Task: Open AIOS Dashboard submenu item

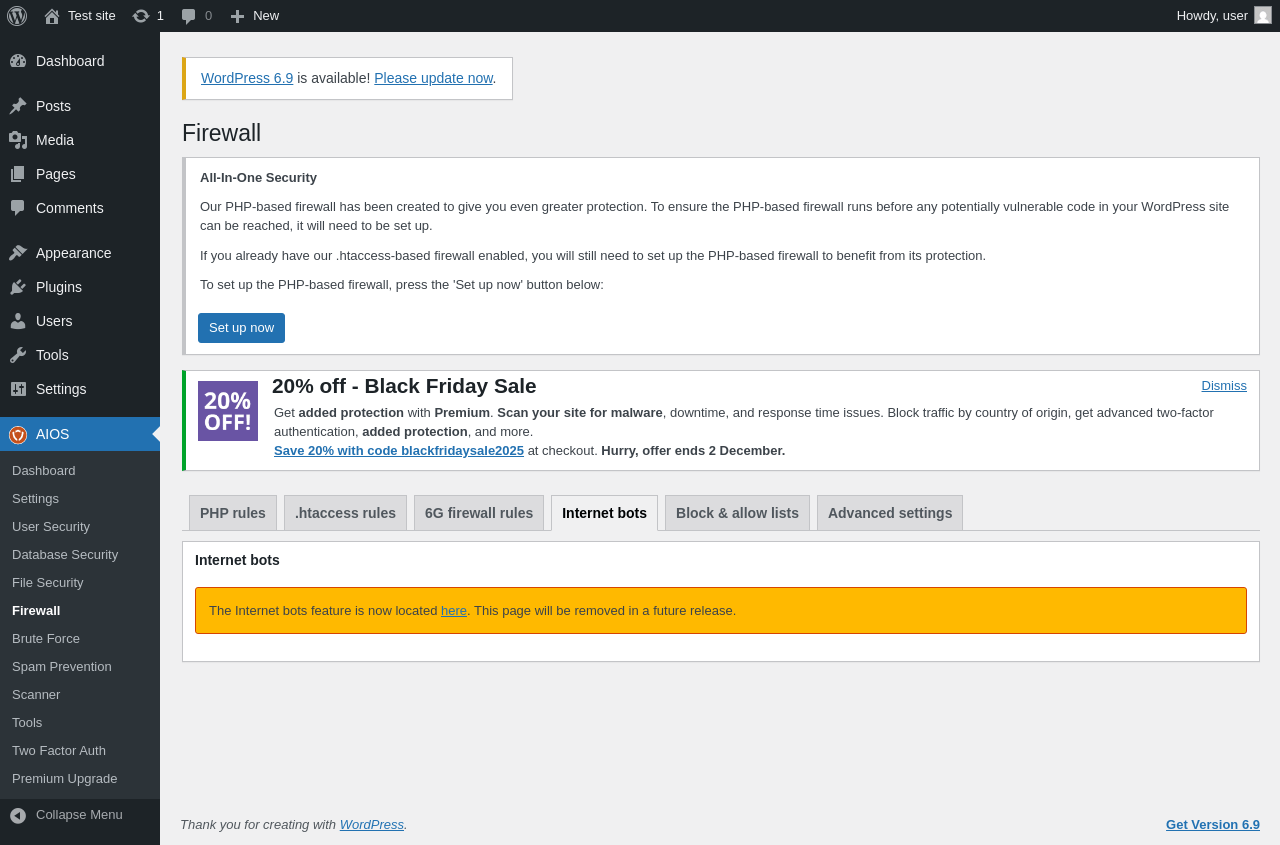Action: point(80,471)
